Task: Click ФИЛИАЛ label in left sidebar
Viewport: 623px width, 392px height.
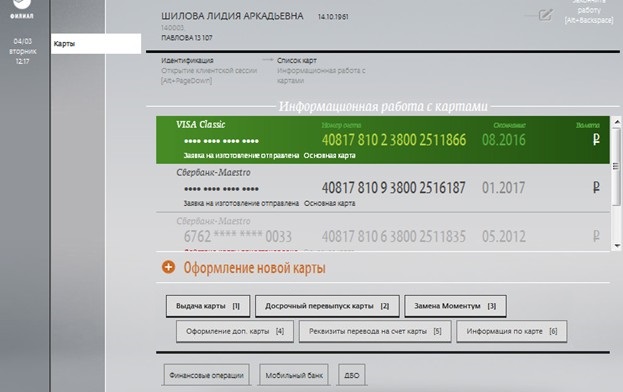Action: [x=22, y=16]
